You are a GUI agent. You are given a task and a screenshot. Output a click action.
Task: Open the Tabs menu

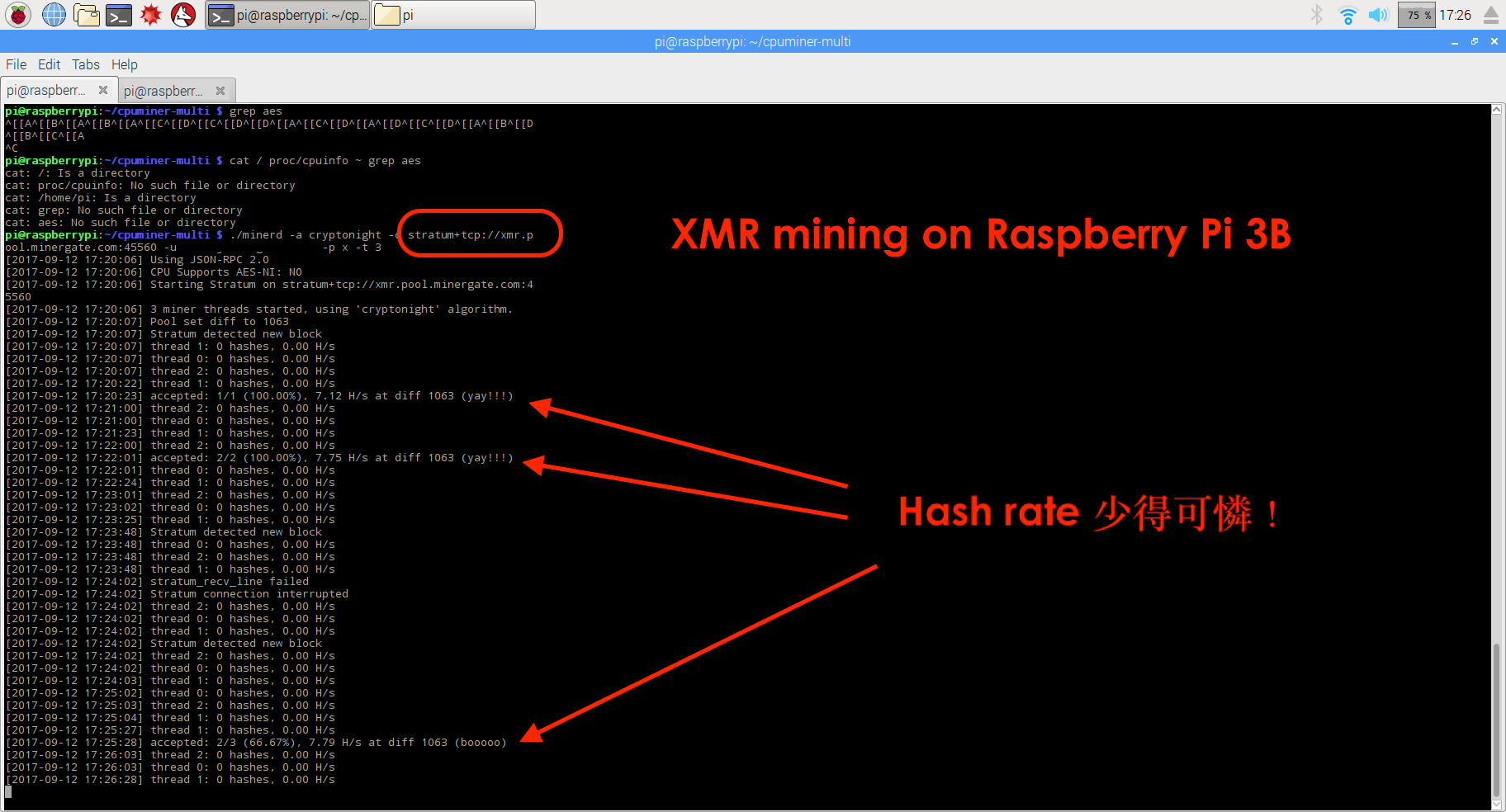click(85, 64)
